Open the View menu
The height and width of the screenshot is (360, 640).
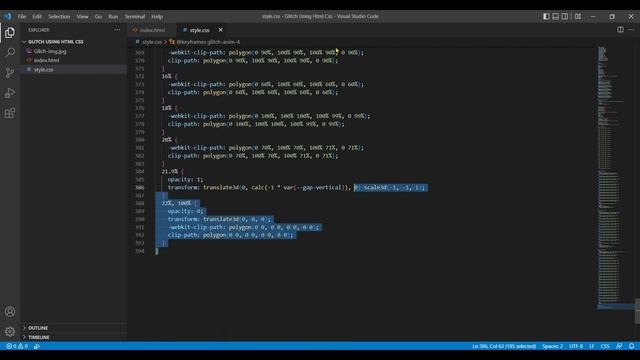pyautogui.click(x=82, y=16)
